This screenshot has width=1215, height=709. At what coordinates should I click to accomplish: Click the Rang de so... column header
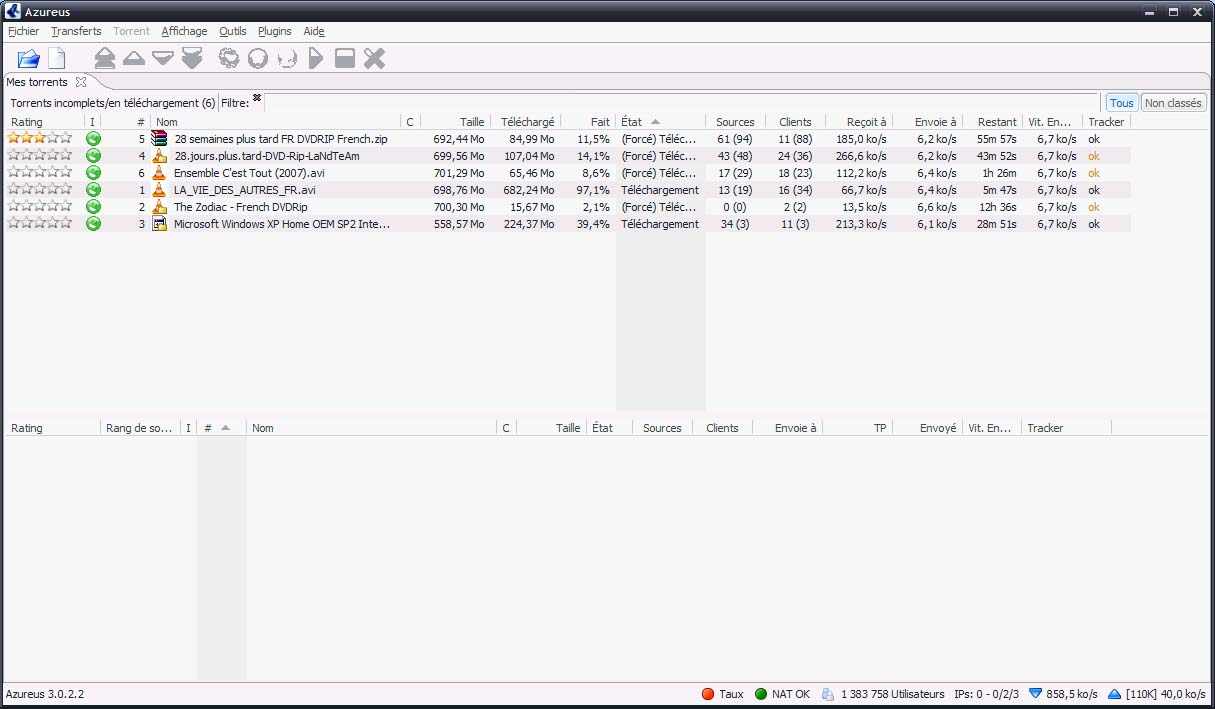pyautogui.click(x=140, y=428)
